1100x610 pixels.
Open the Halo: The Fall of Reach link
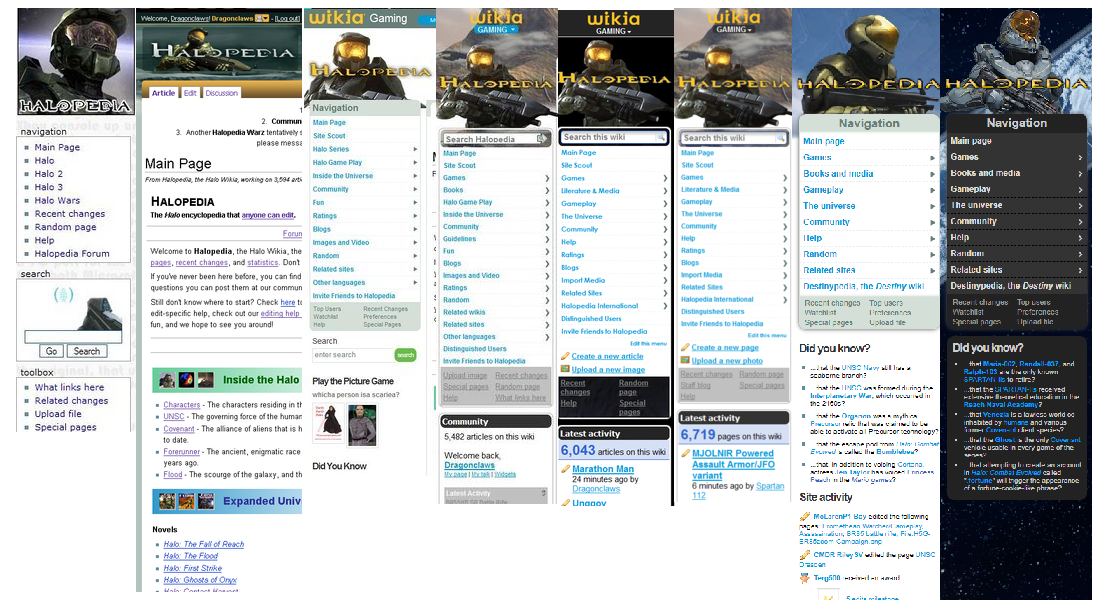coord(204,544)
